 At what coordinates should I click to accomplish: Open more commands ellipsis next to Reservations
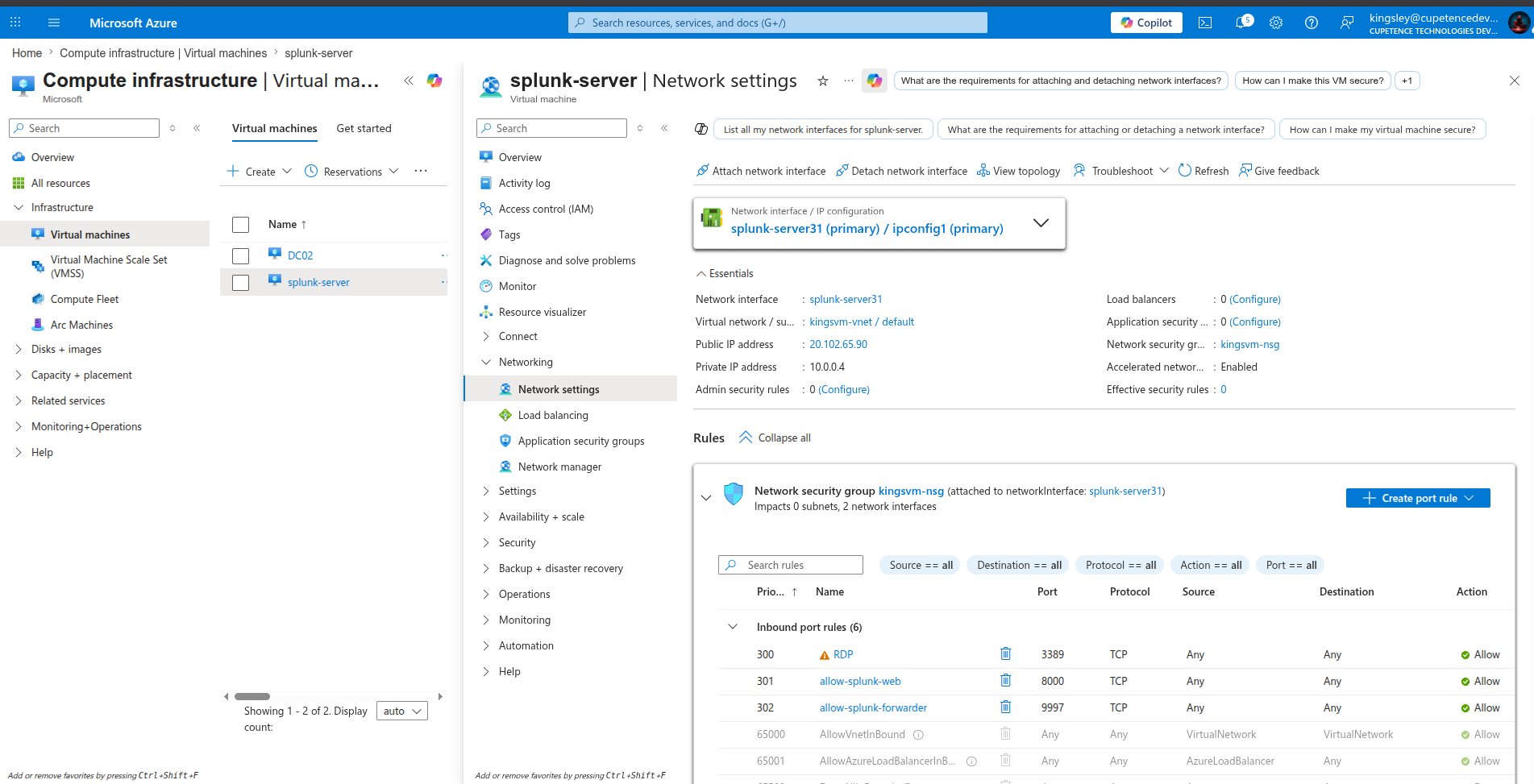coord(421,171)
